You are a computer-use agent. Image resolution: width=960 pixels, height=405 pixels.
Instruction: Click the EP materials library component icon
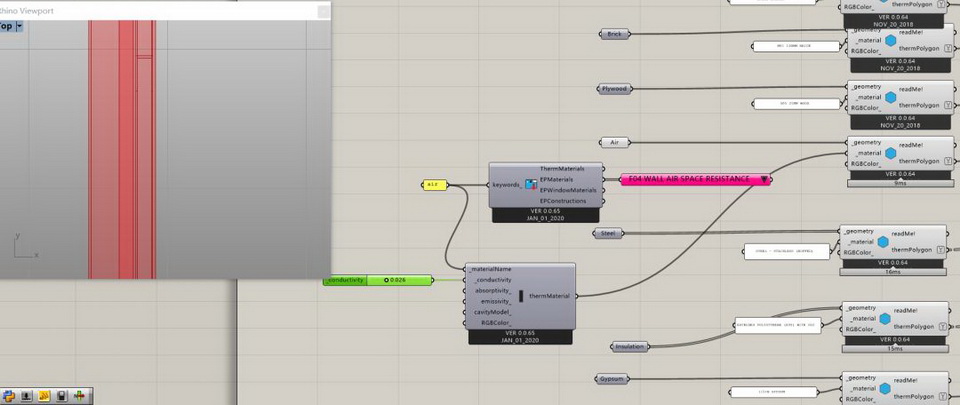[531, 185]
